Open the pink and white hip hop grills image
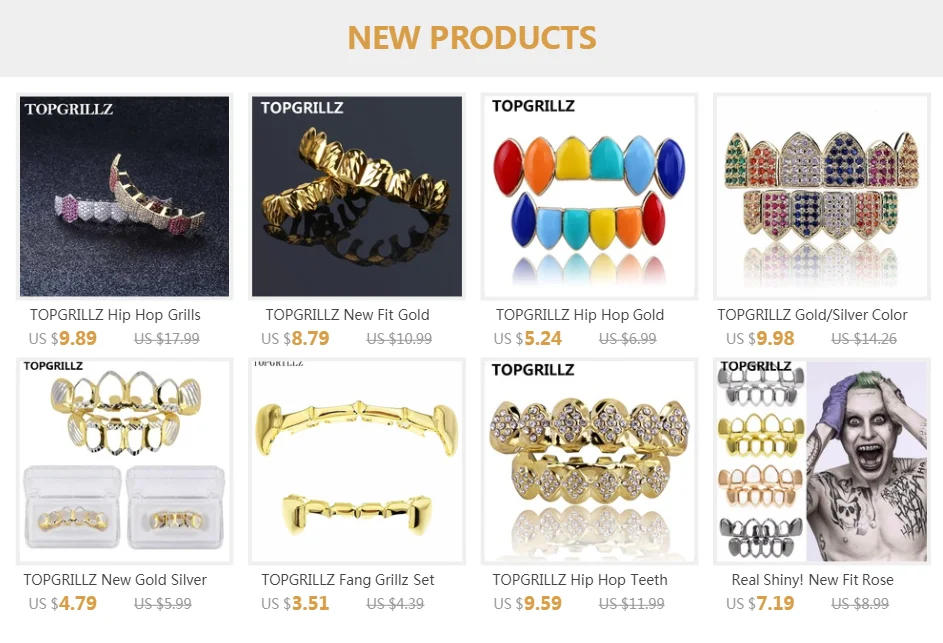This screenshot has height=643, width=943. (124, 196)
